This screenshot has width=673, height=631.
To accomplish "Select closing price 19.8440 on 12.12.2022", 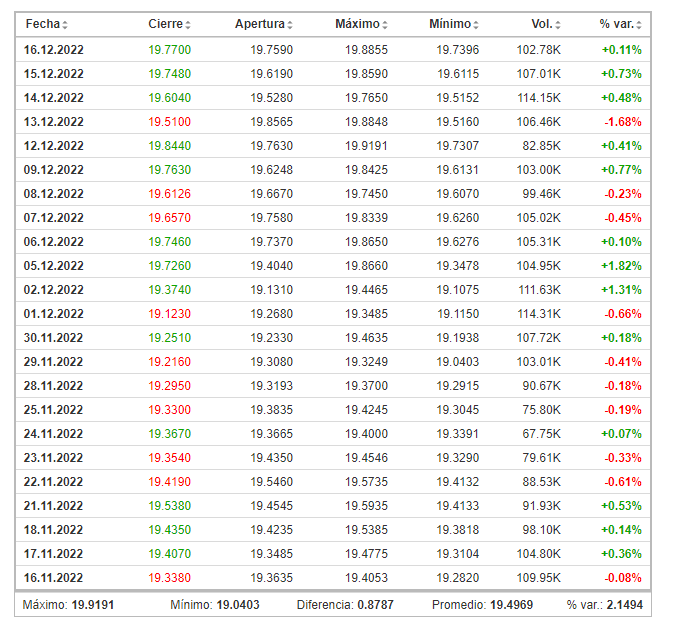I will [169, 145].
